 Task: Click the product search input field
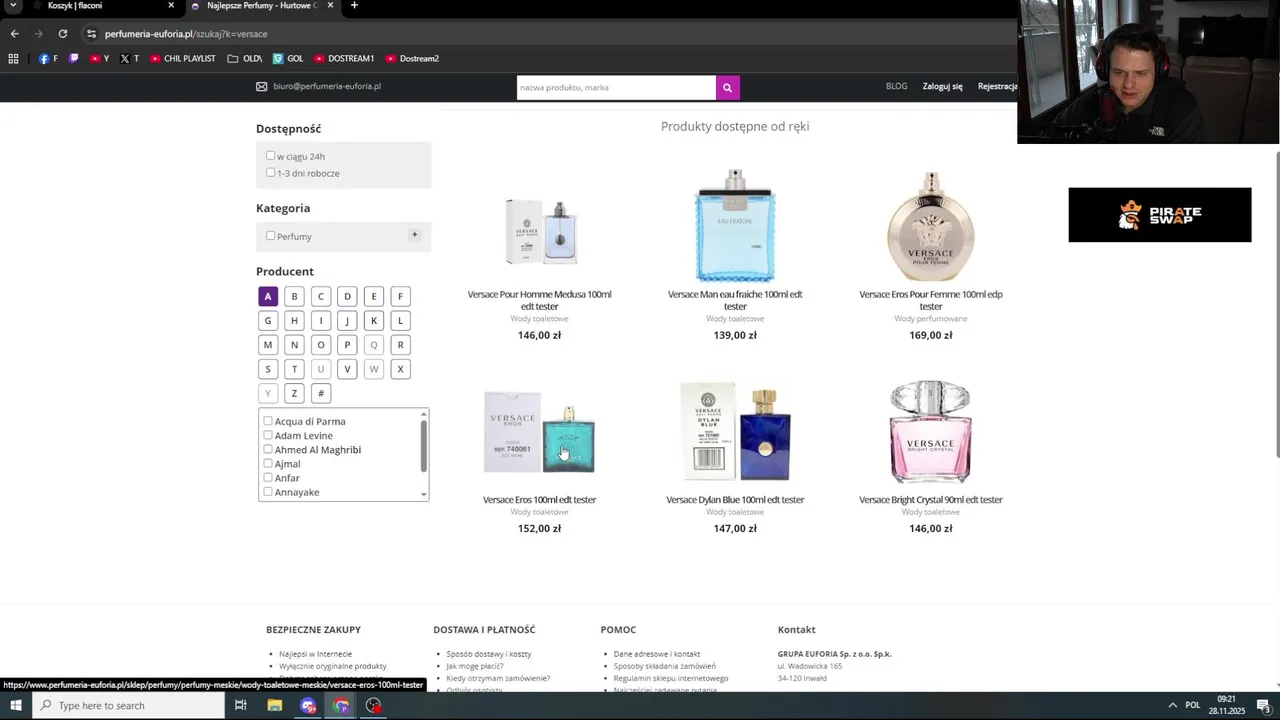616,88
